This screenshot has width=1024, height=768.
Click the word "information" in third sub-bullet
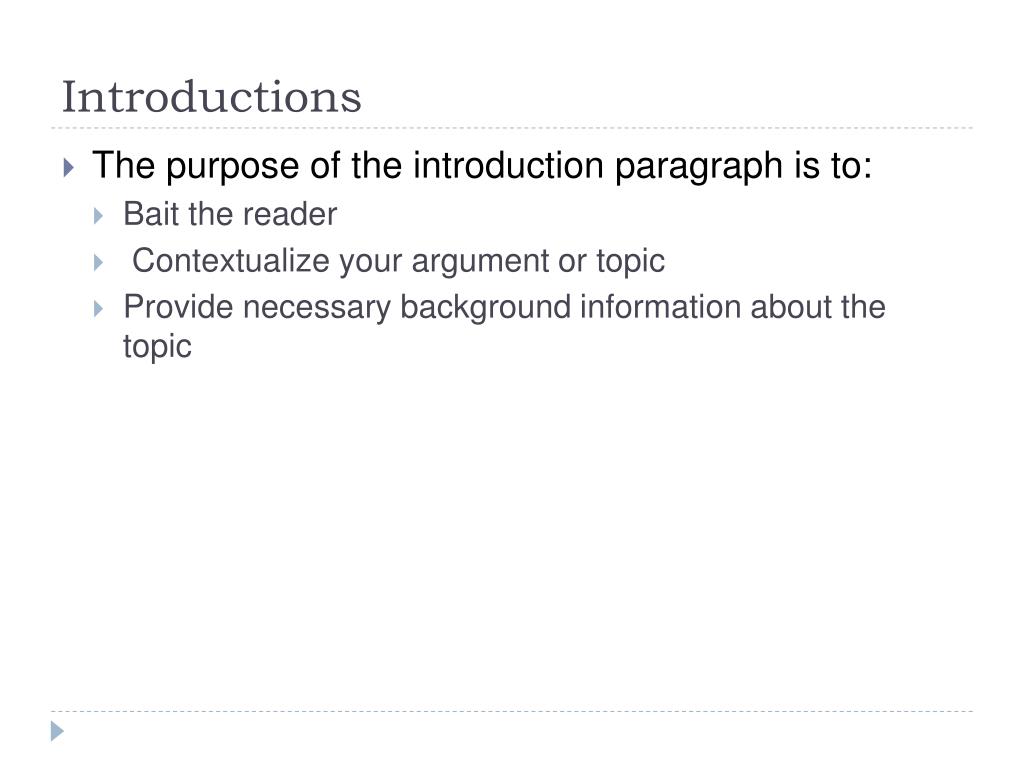pyautogui.click(x=660, y=306)
